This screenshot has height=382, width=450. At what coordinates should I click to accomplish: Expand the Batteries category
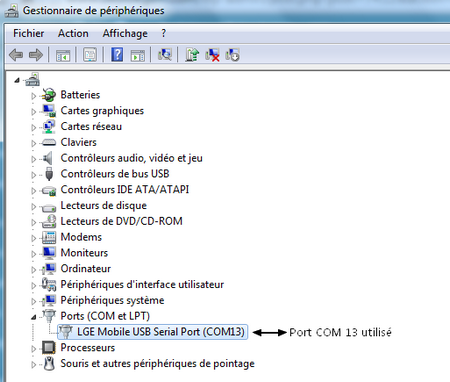(34, 96)
